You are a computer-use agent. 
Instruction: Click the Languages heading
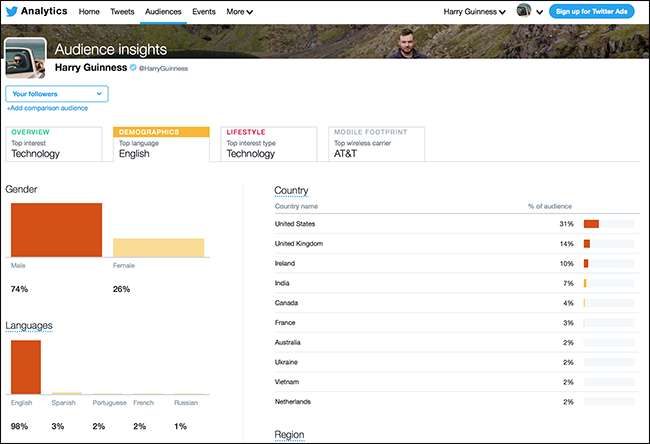(x=29, y=326)
